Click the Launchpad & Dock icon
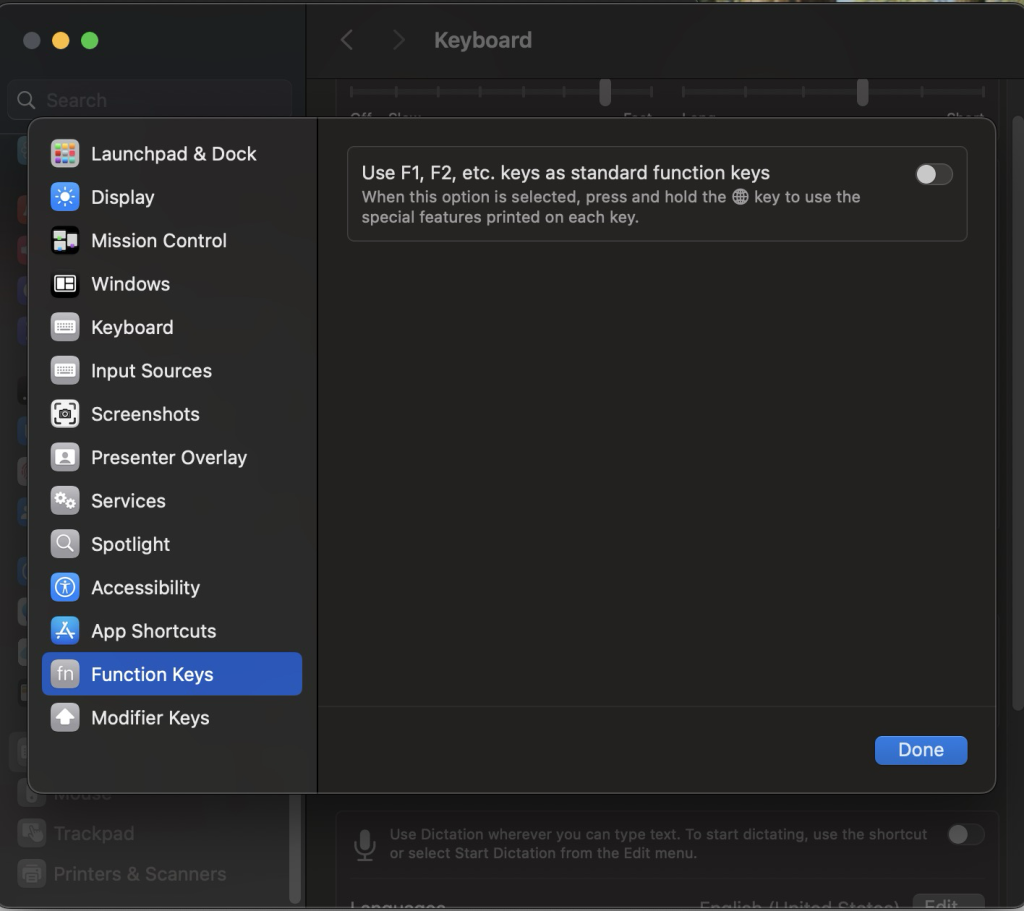Screen dimensions: 1024x911 click(x=65, y=154)
